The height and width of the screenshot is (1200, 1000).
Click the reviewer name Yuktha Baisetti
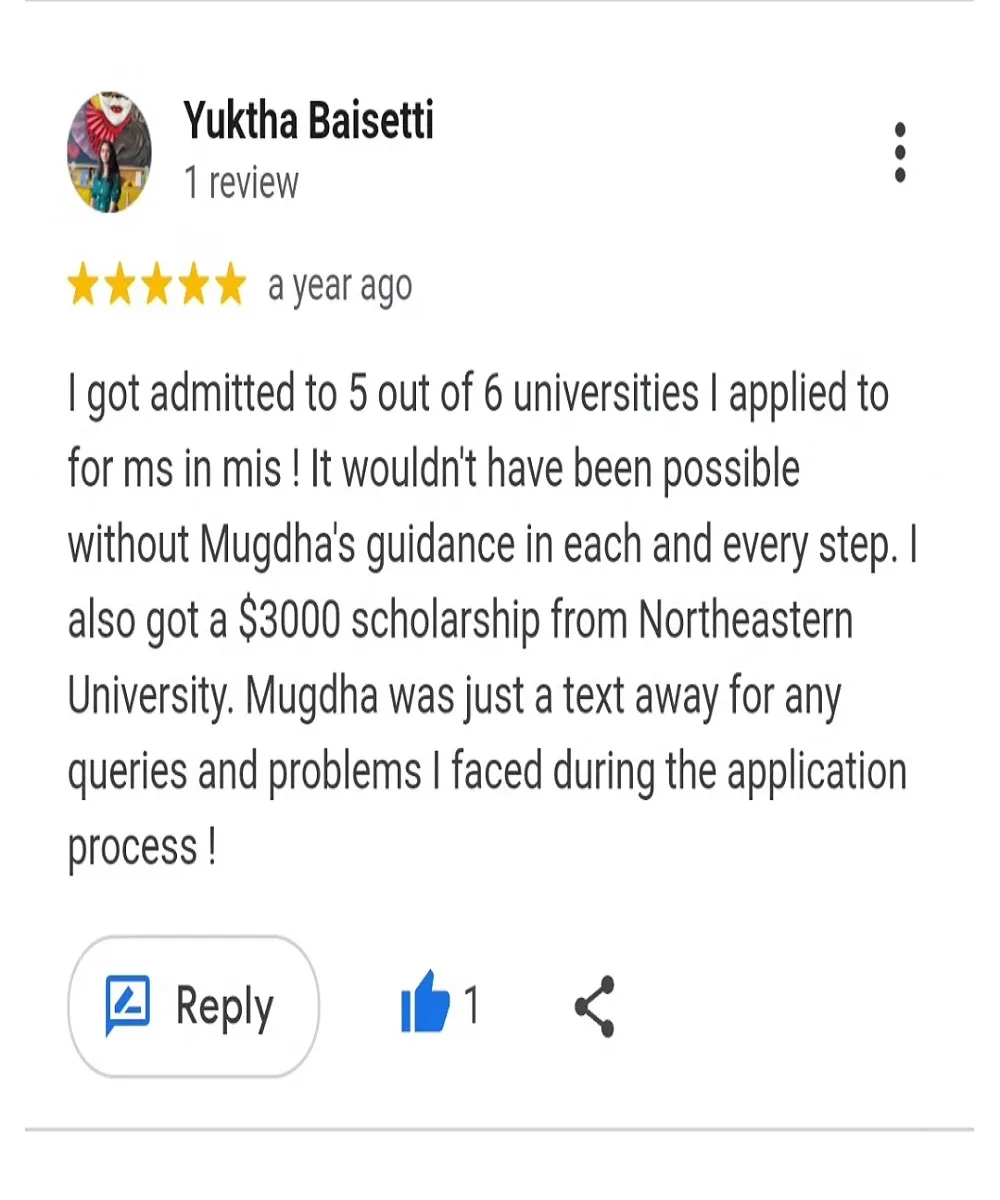[309, 121]
